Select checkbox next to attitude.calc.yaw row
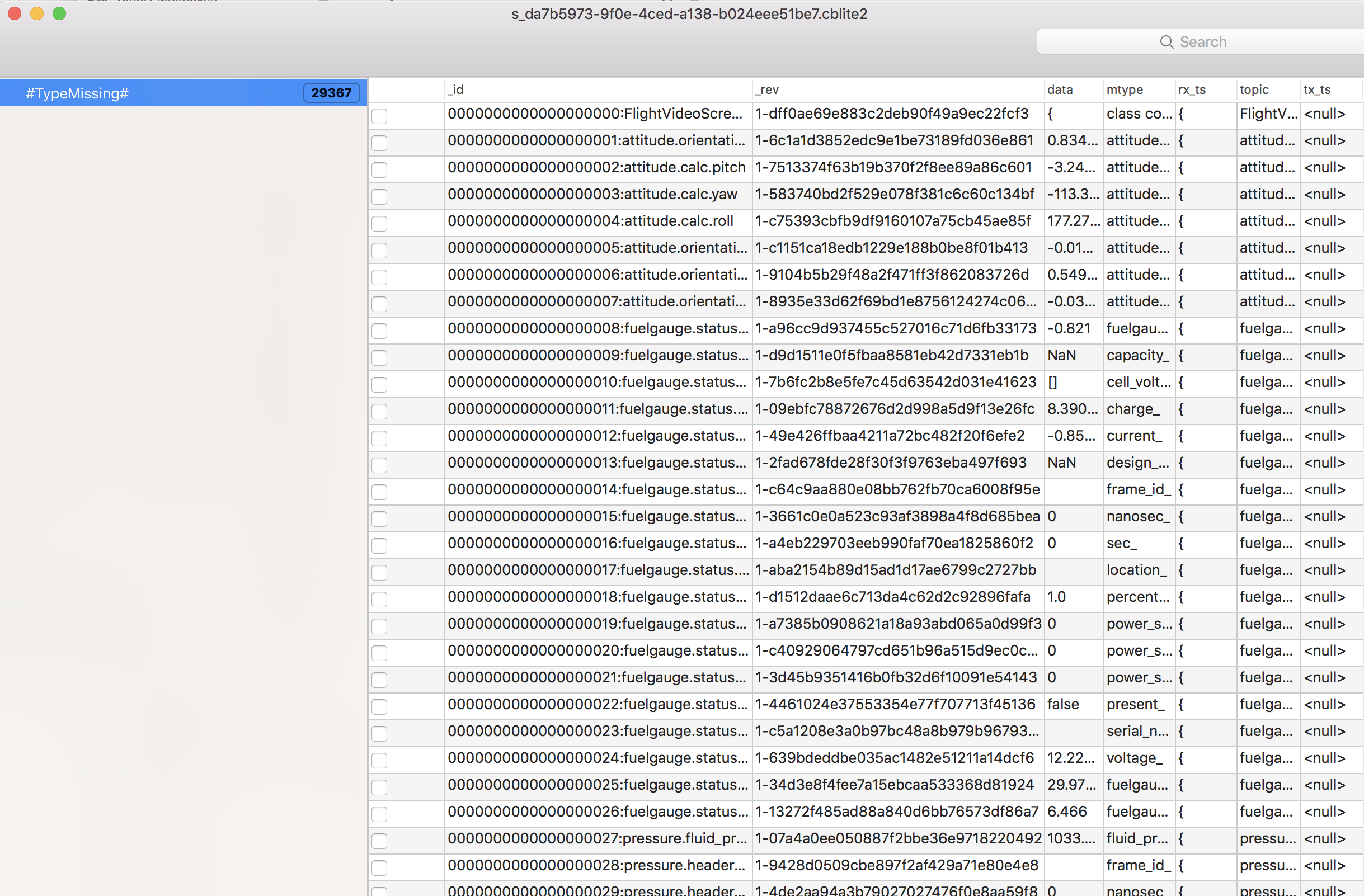The height and width of the screenshot is (896, 1364). (x=379, y=196)
